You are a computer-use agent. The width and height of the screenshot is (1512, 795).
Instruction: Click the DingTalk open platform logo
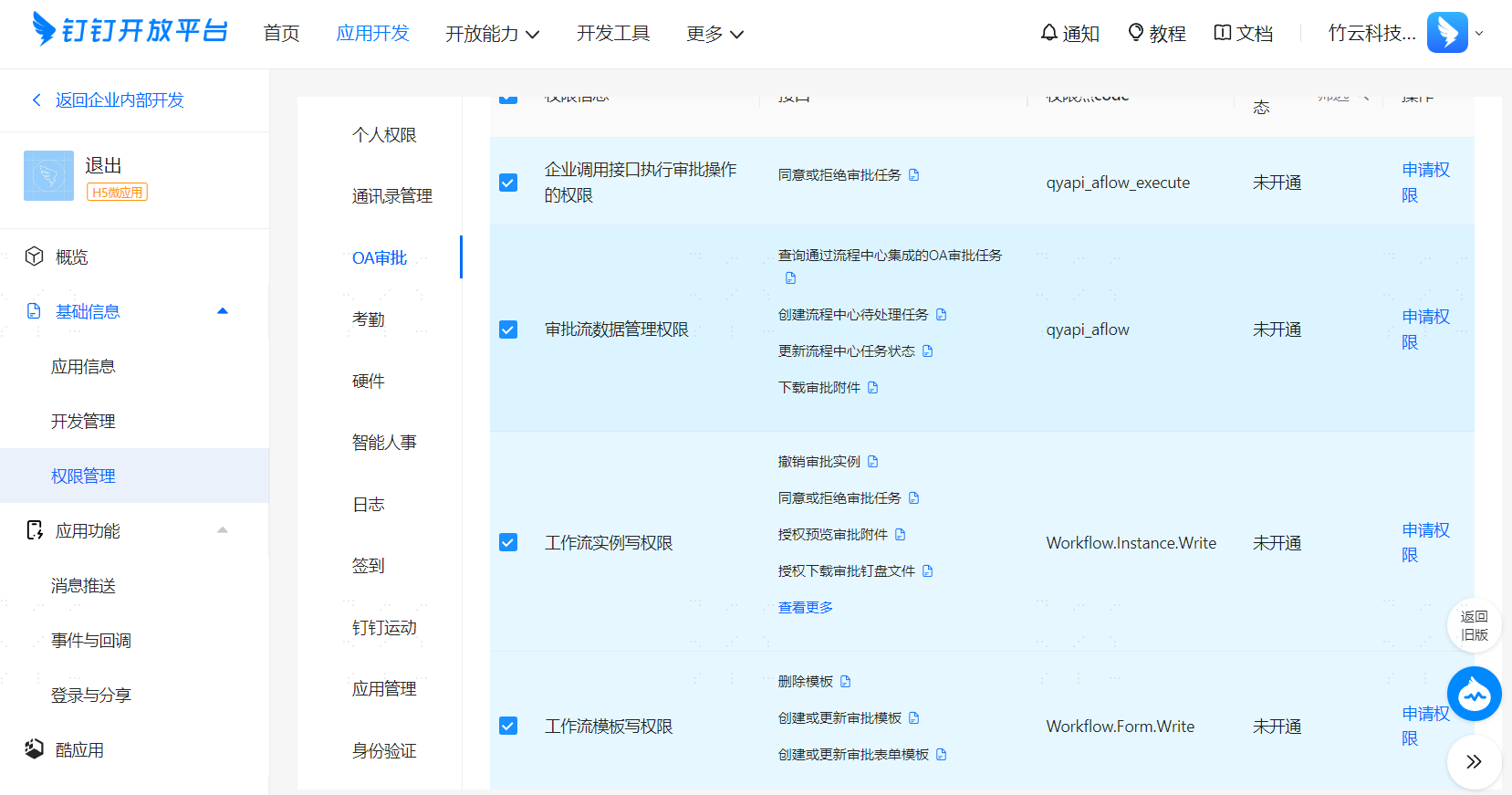pos(130,30)
